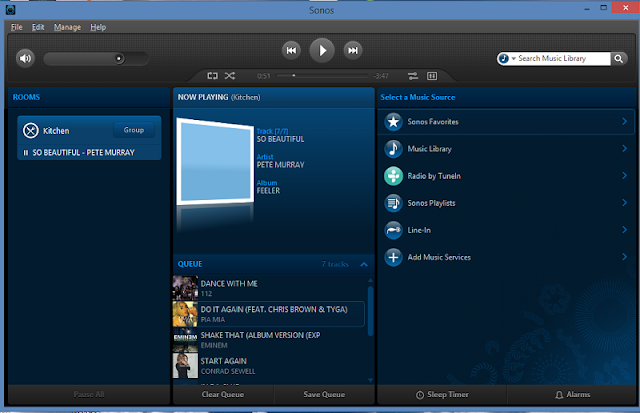Screen dimensions: 640x413
Task: Open Sonos Playlists icon
Action: pos(393,203)
